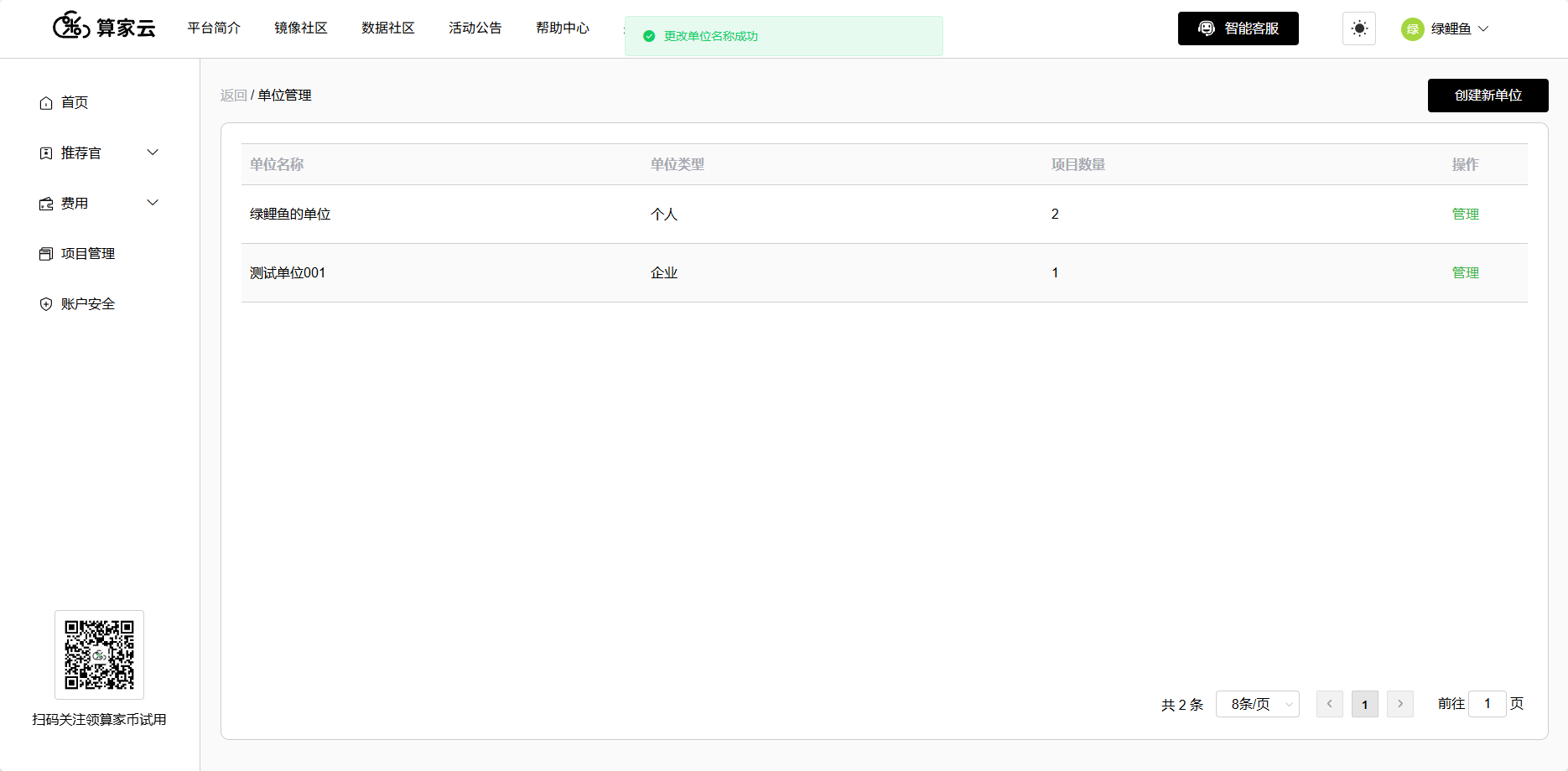Select the 测试单位001 name cell
1568x771 pixels.
[288, 272]
